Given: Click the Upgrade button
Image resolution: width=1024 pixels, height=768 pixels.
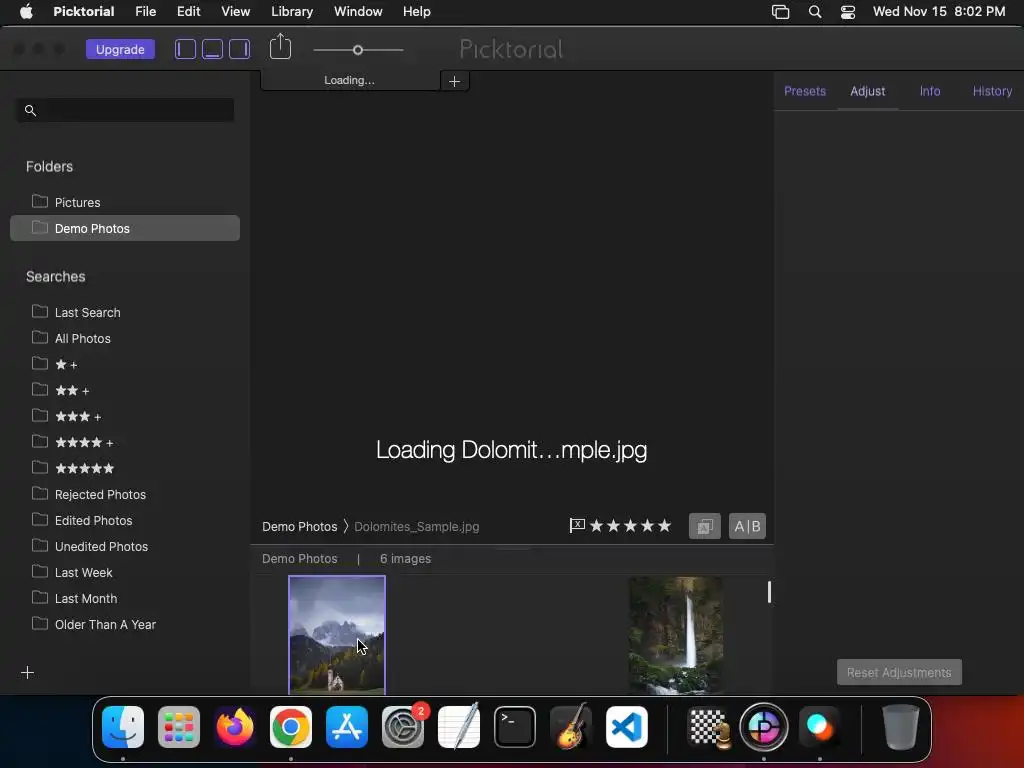Looking at the screenshot, I should (120, 49).
